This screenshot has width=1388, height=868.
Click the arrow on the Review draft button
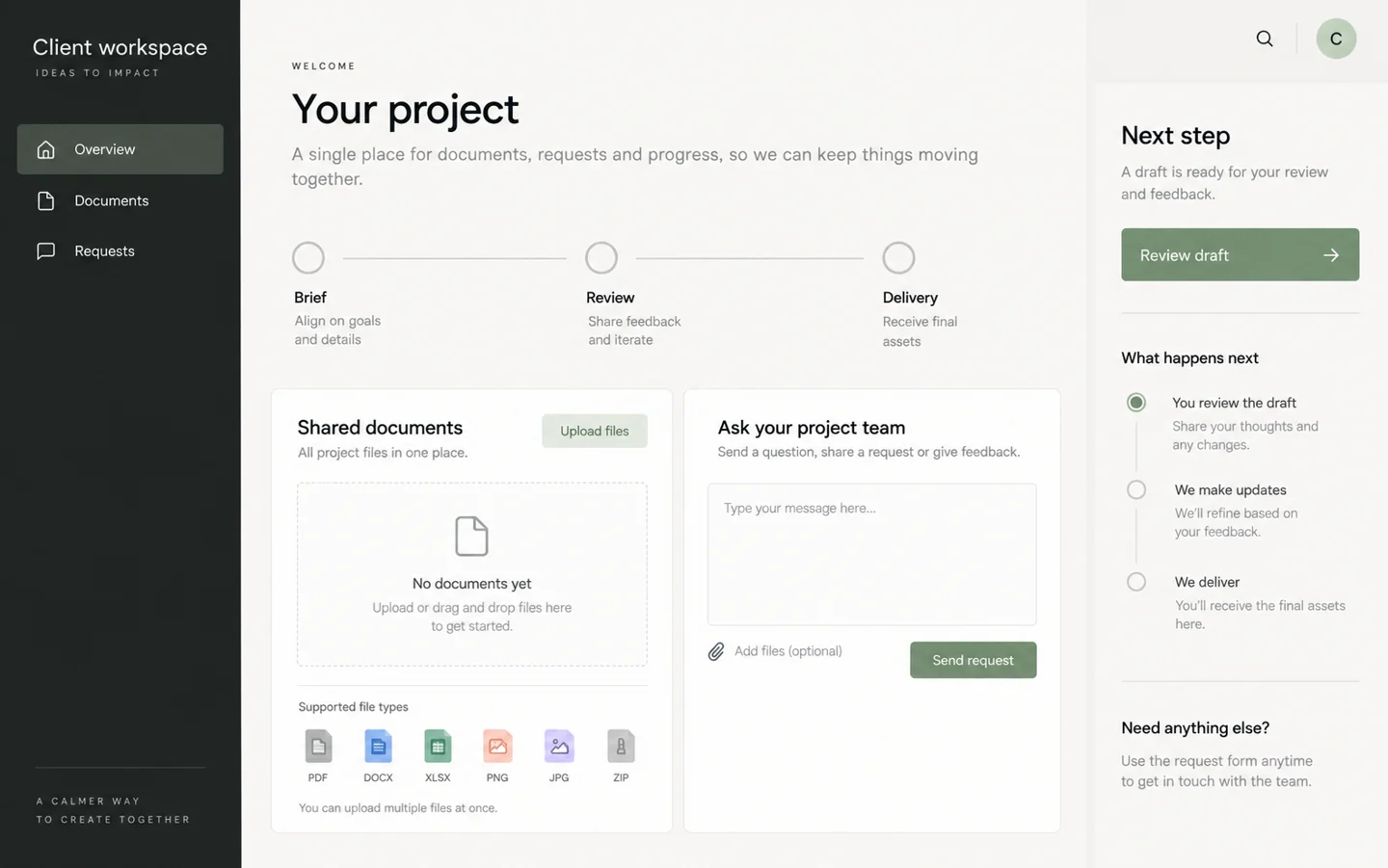[1331, 255]
